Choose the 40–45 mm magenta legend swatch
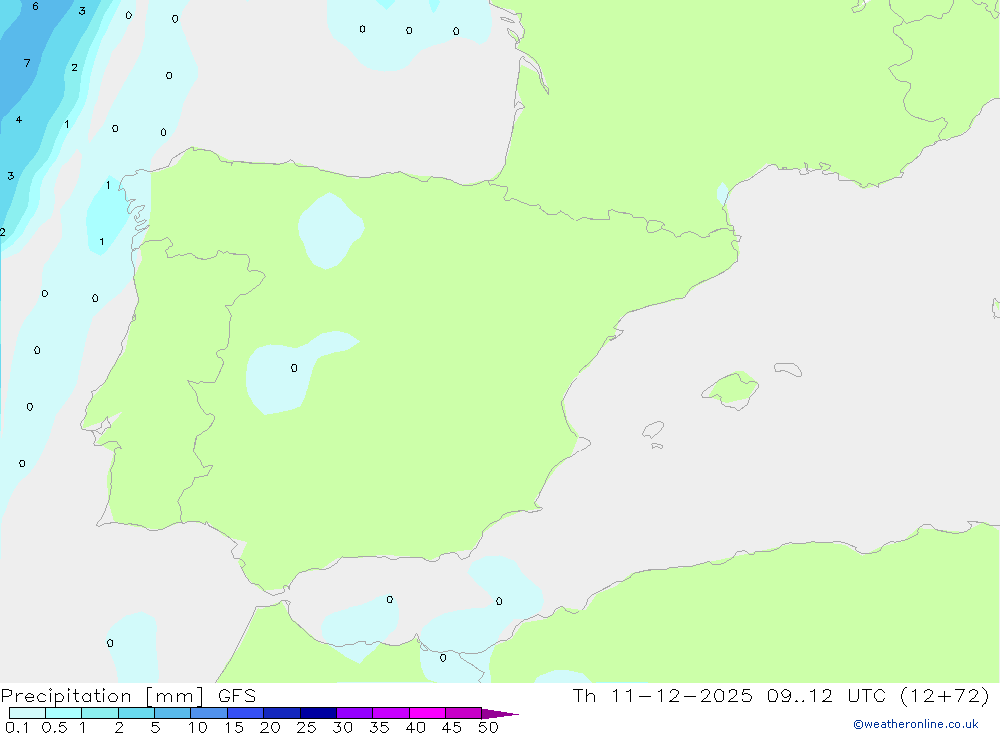The width and height of the screenshot is (1000, 733). pyautogui.click(x=427, y=713)
